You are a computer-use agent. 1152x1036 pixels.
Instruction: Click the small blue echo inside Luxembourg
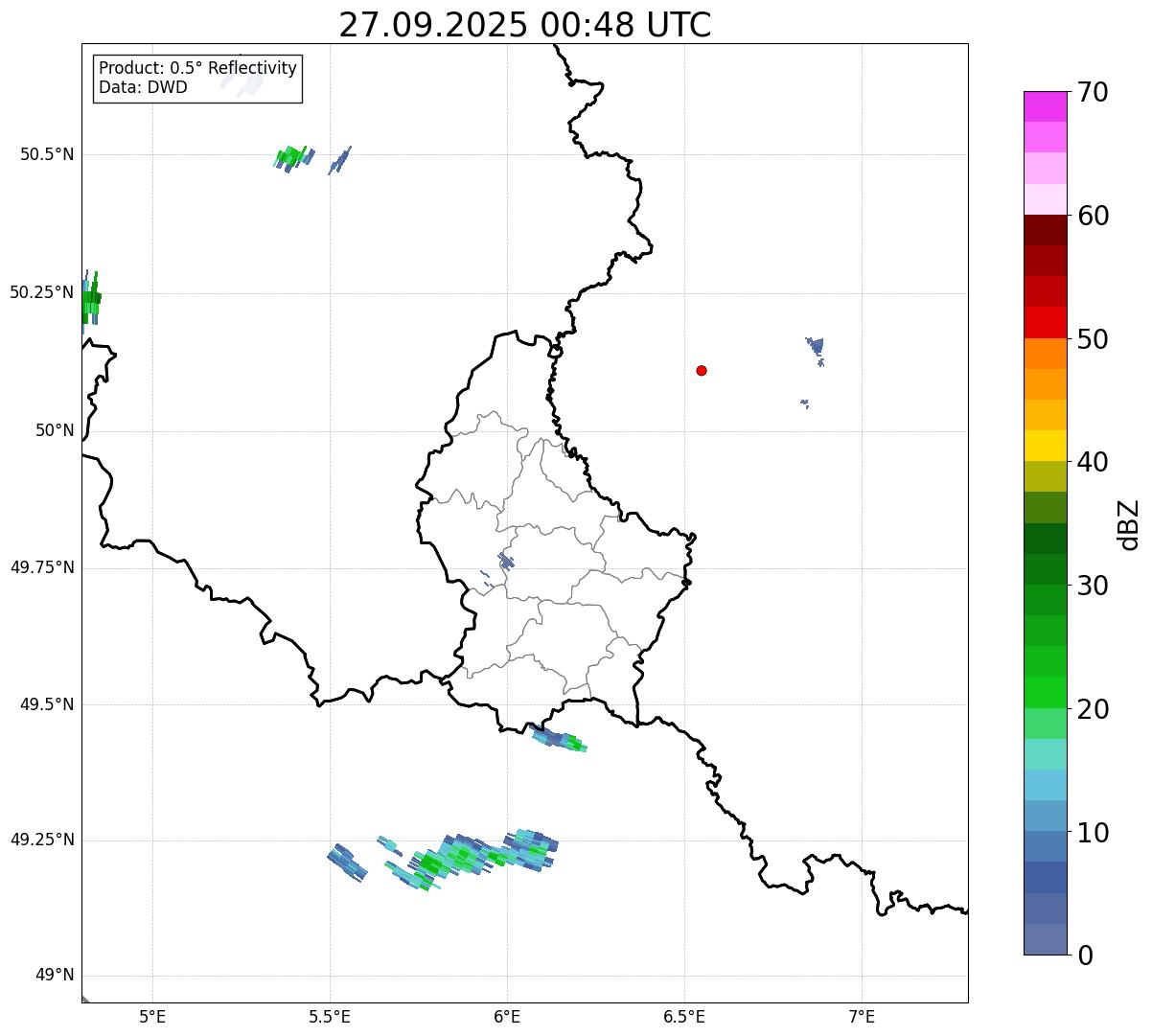(505, 560)
